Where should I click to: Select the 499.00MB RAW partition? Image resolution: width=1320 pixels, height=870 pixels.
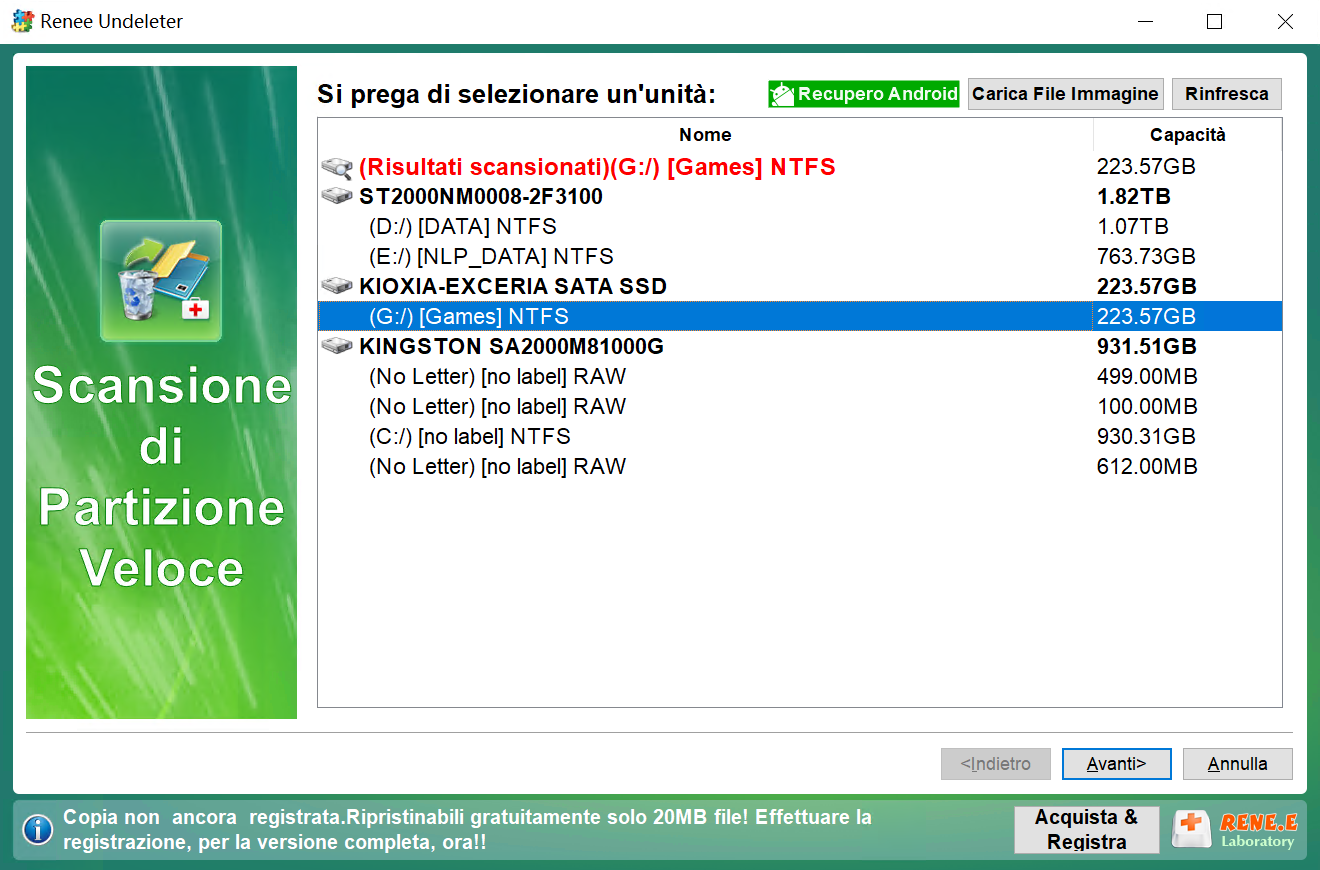click(x=800, y=377)
